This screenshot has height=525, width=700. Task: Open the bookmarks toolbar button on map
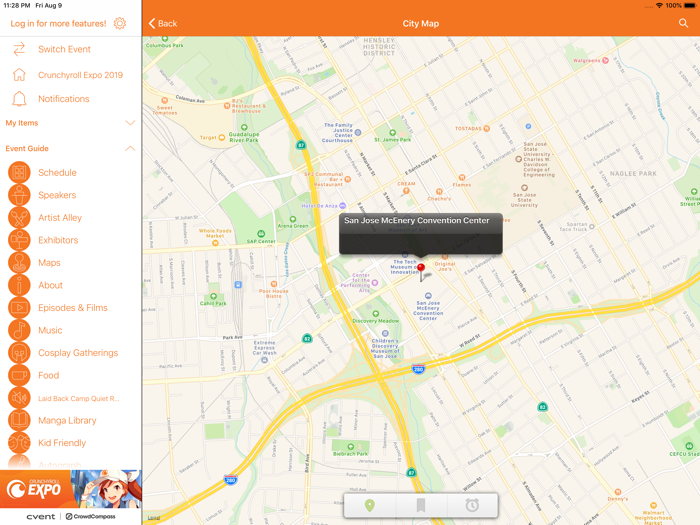(x=421, y=505)
